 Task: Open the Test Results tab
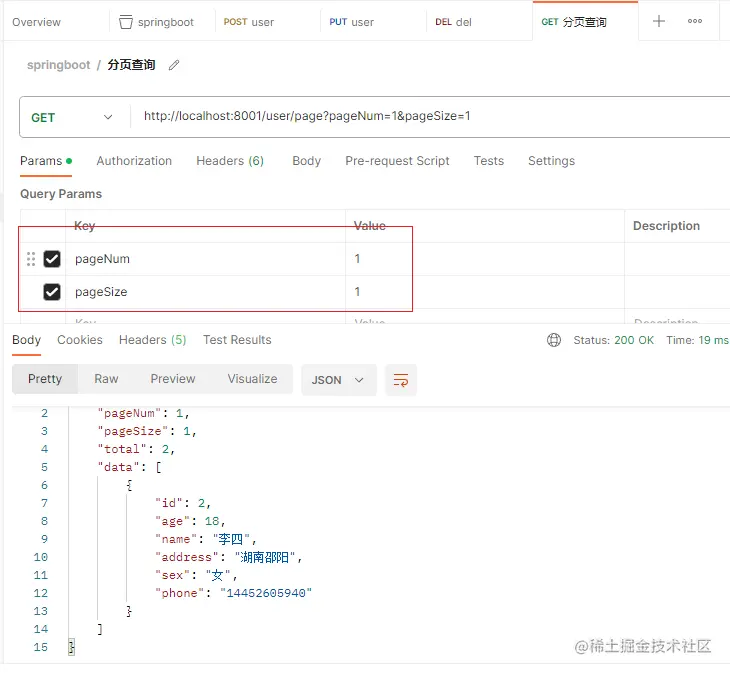(237, 340)
